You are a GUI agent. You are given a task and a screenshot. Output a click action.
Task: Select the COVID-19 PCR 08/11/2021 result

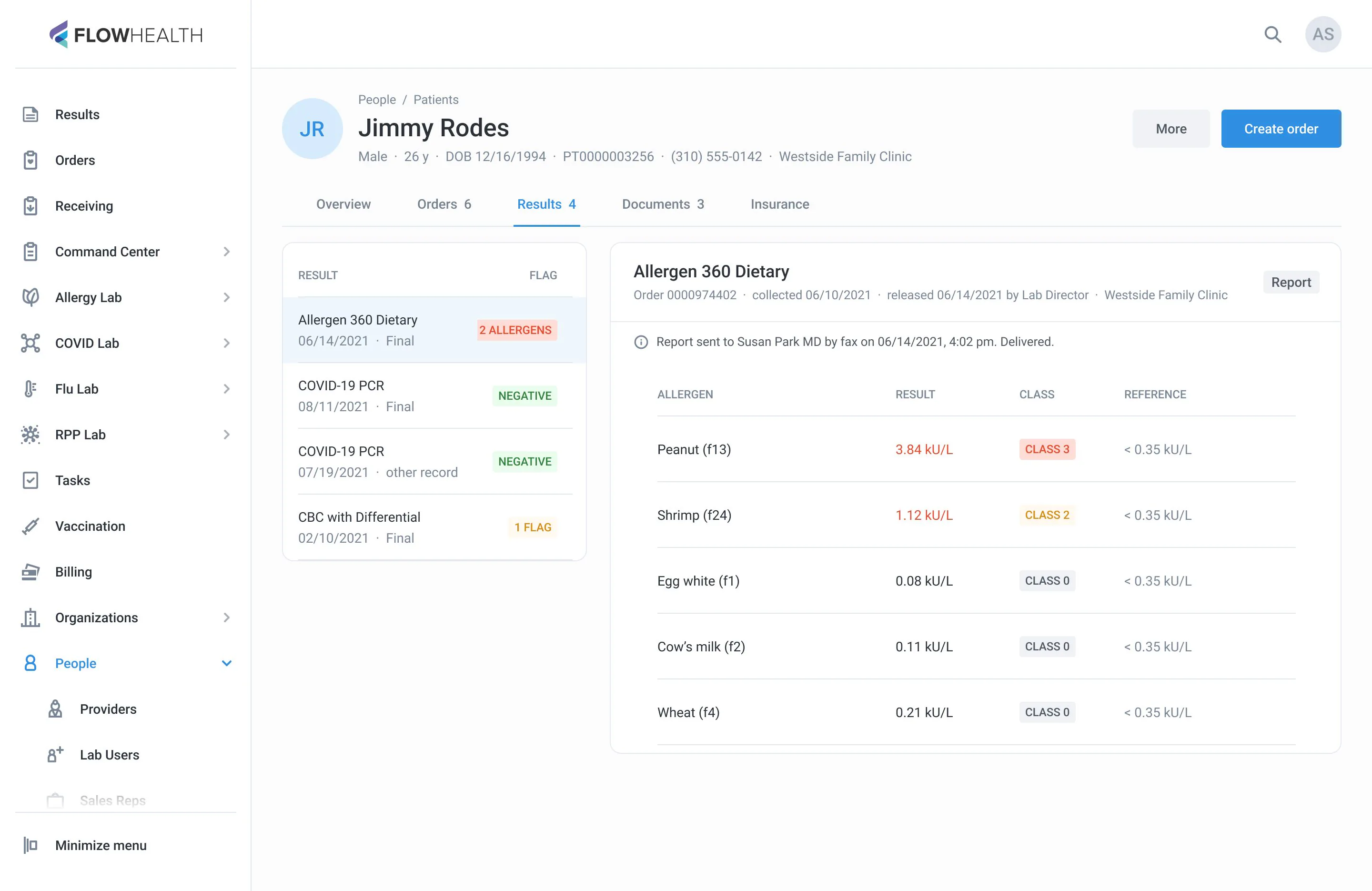point(434,395)
